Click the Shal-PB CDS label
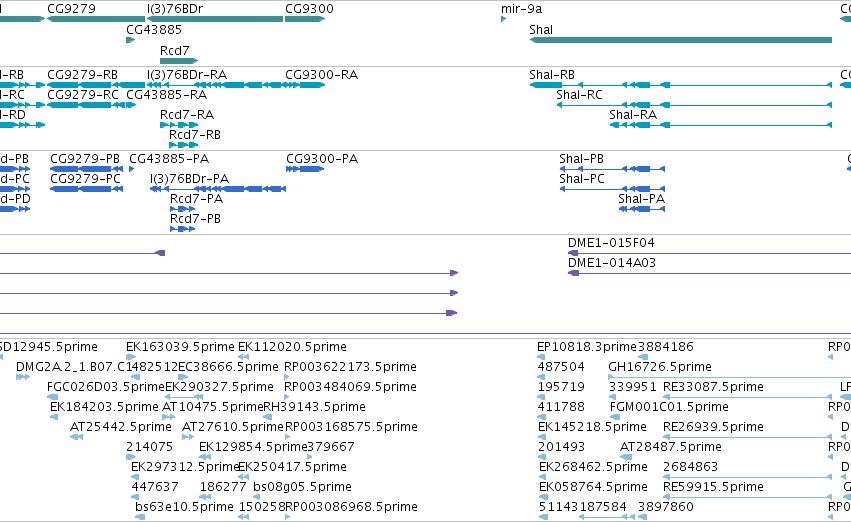Image resolution: width=851 pixels, height=522 pixels. (x=581, y=159)
